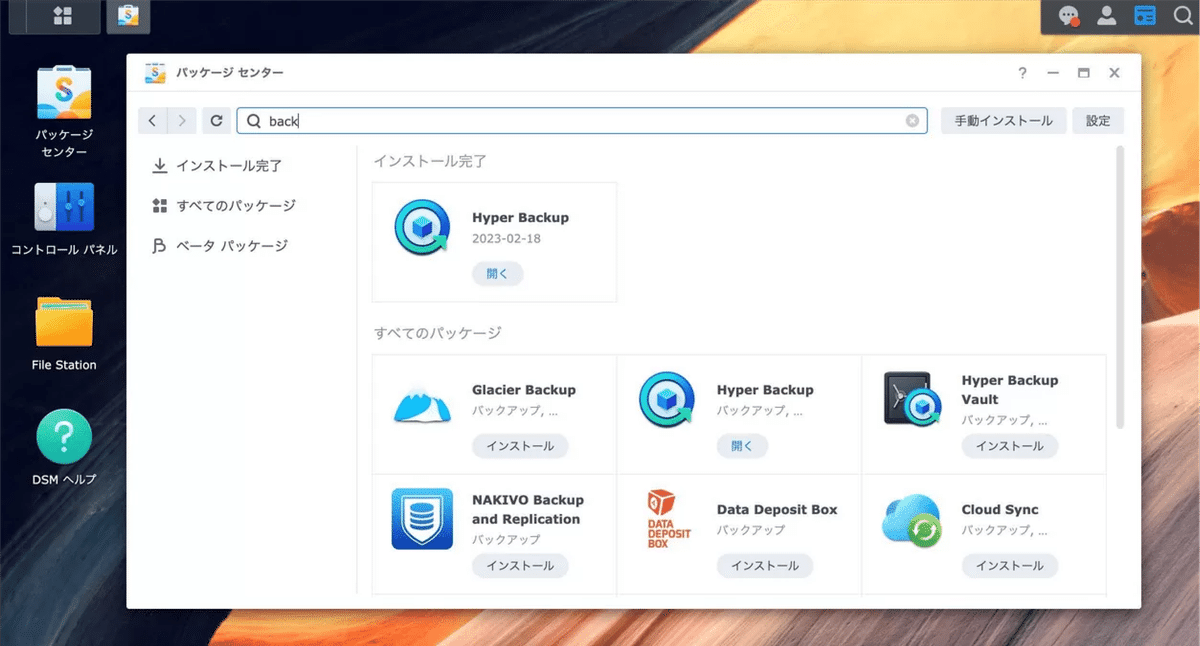Click the 2023-02-18 date text
The height and width of the screenshot is (646, 1200).
pos(505,240)
